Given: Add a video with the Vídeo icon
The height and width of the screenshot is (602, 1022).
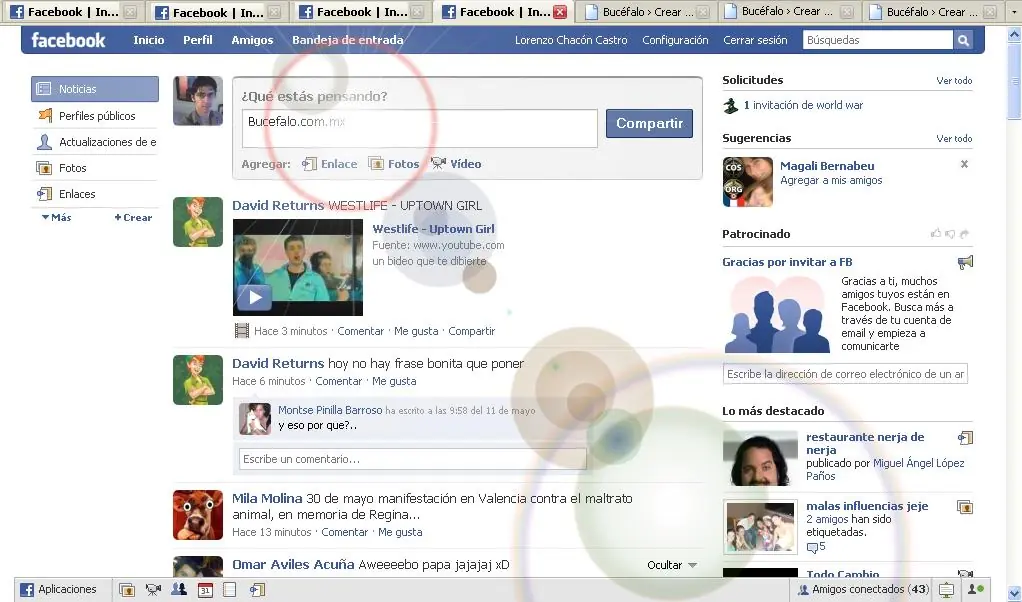Looking at the screenshot, I should 456,164.
